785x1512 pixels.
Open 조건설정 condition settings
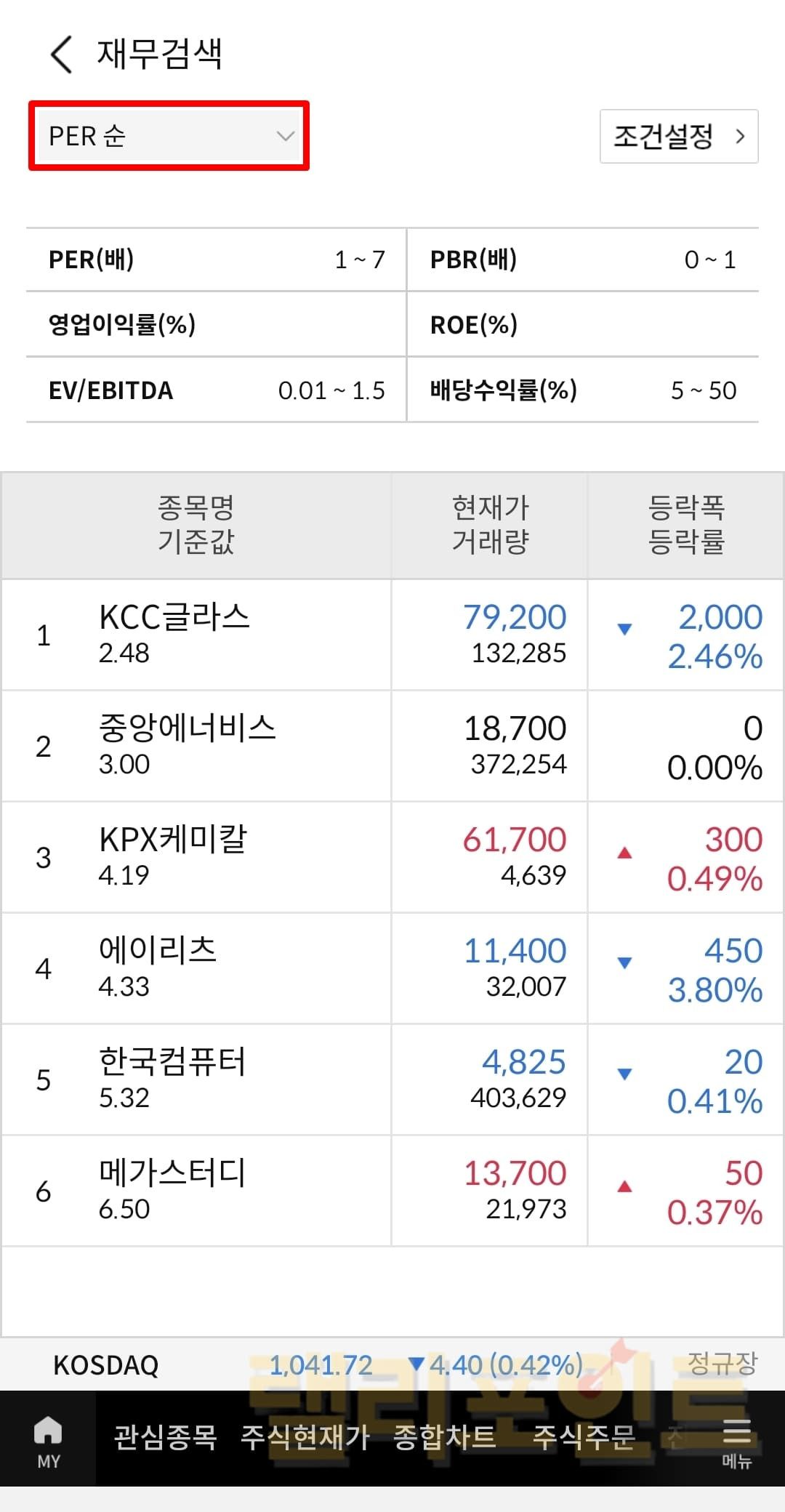coord(678,137)
